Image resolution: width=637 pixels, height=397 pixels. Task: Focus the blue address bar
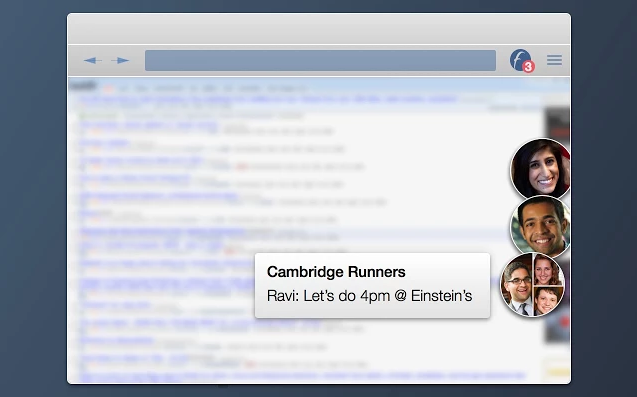coord(320,61)
